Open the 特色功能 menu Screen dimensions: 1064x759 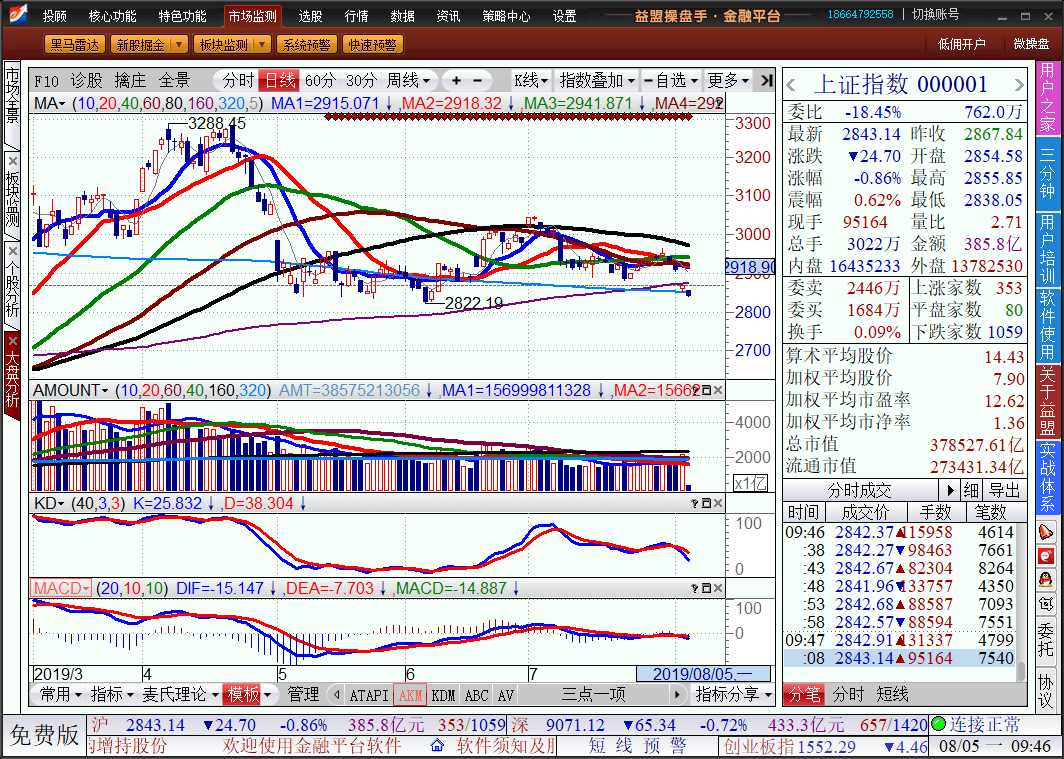[183, 16]
